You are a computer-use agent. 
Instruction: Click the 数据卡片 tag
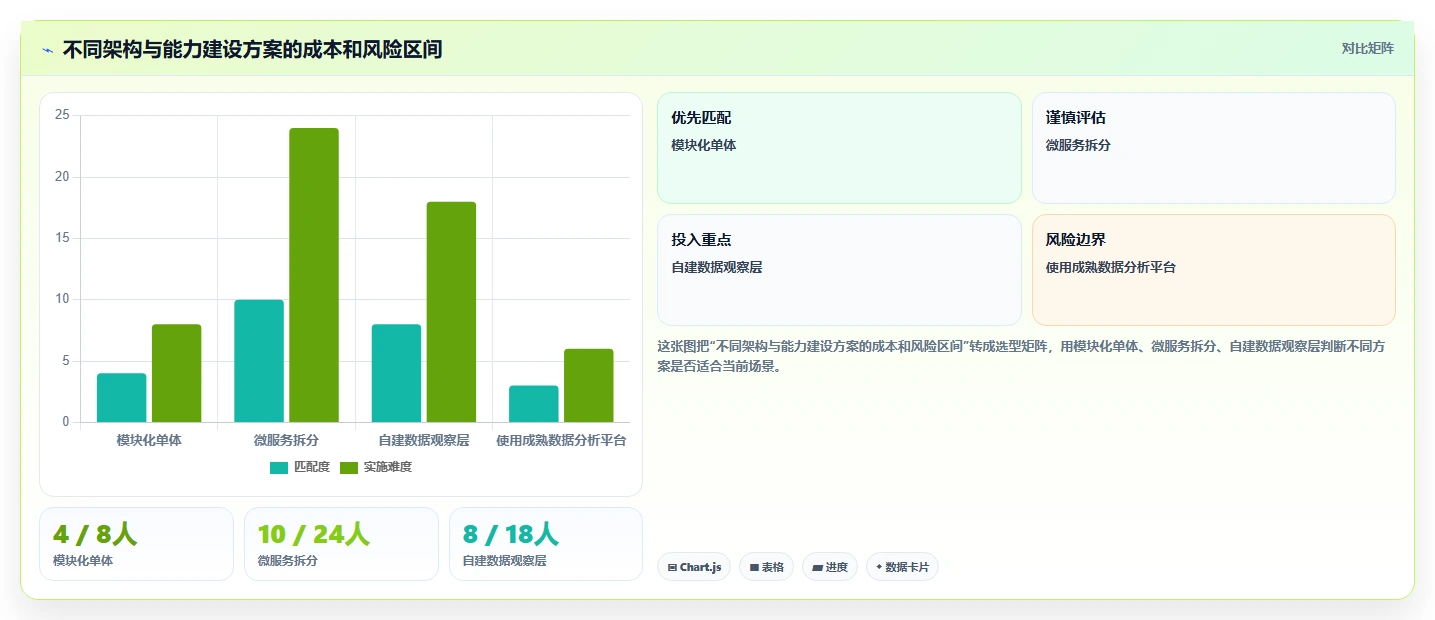[x=902, y=567]
